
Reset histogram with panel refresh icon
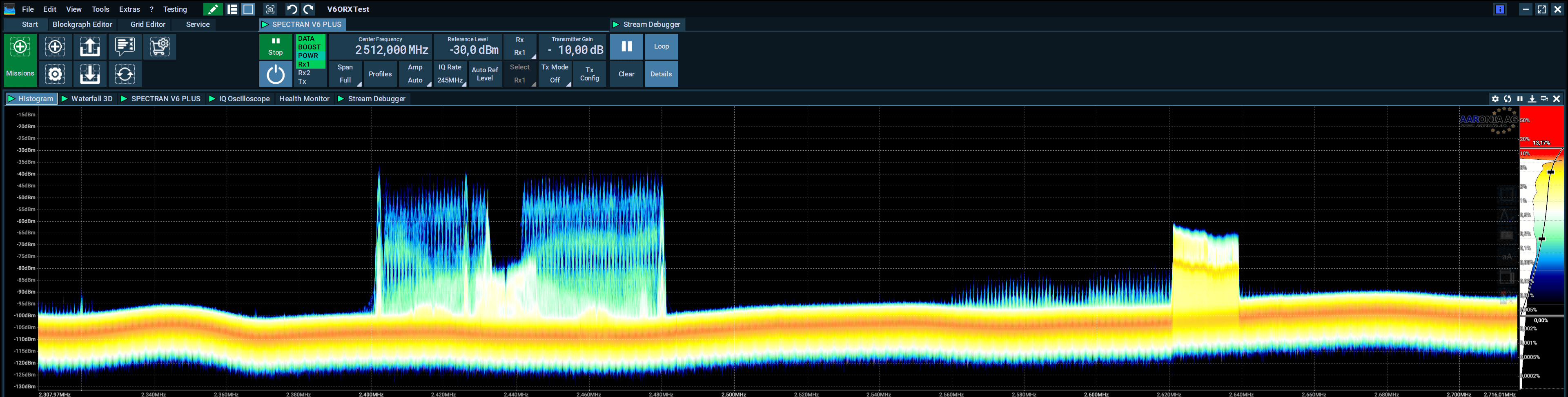[x=1508, y=99]
